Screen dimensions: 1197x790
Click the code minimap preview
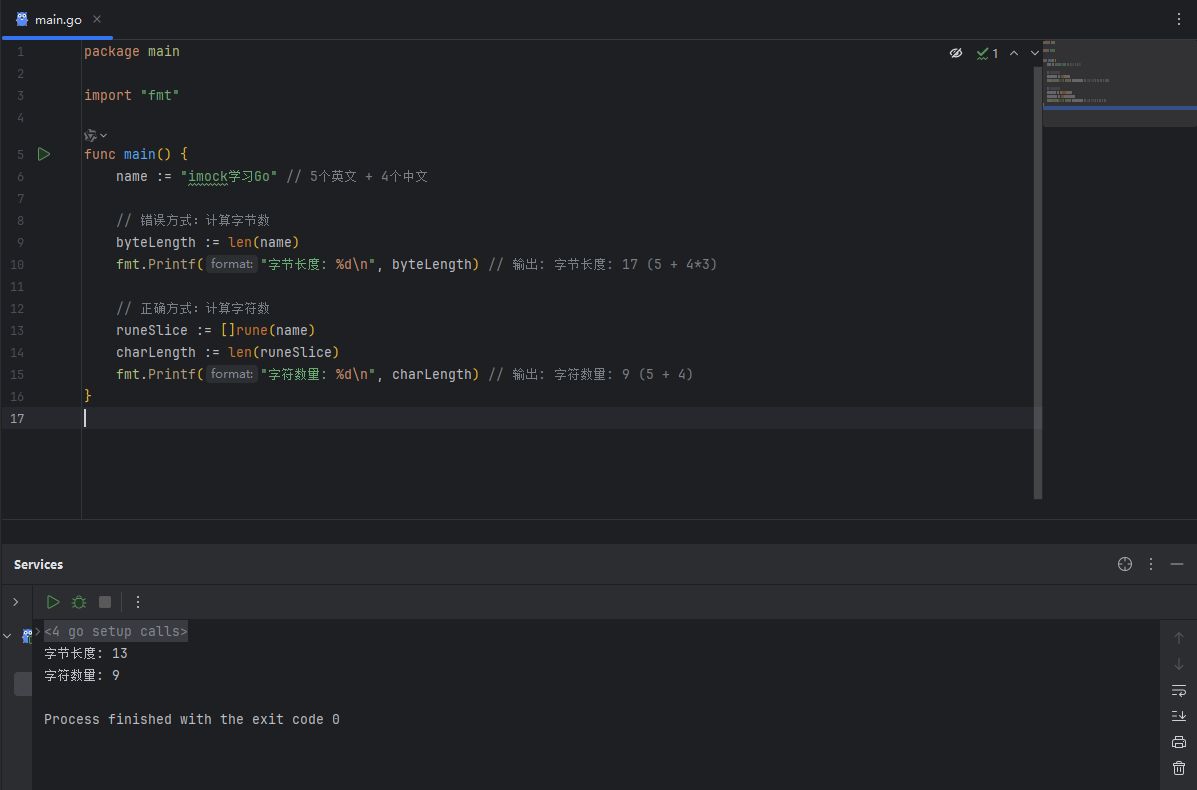pos(1119,83)
